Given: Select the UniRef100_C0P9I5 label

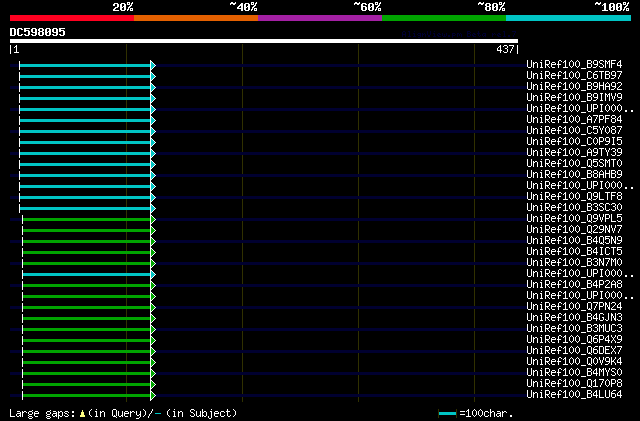Looking at the screenshot, I should pyautogui.click(x=574, y=142).
